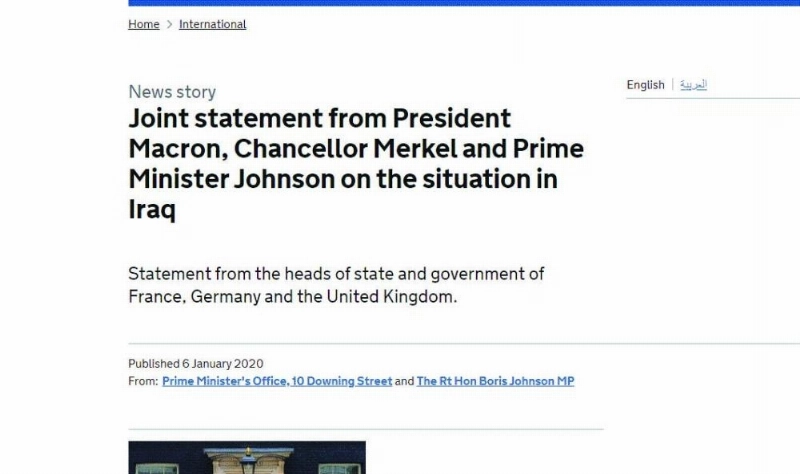Click the summary paragraph about France, Germany
The width and height of the screenshot is (800, 474).
pyautogui.click(x=336, y=285)
